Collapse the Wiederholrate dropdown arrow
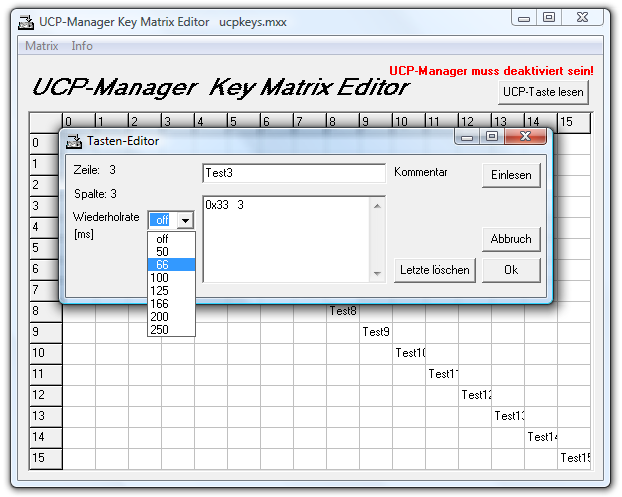Viewport: 622px width, 497px height. 185,220
